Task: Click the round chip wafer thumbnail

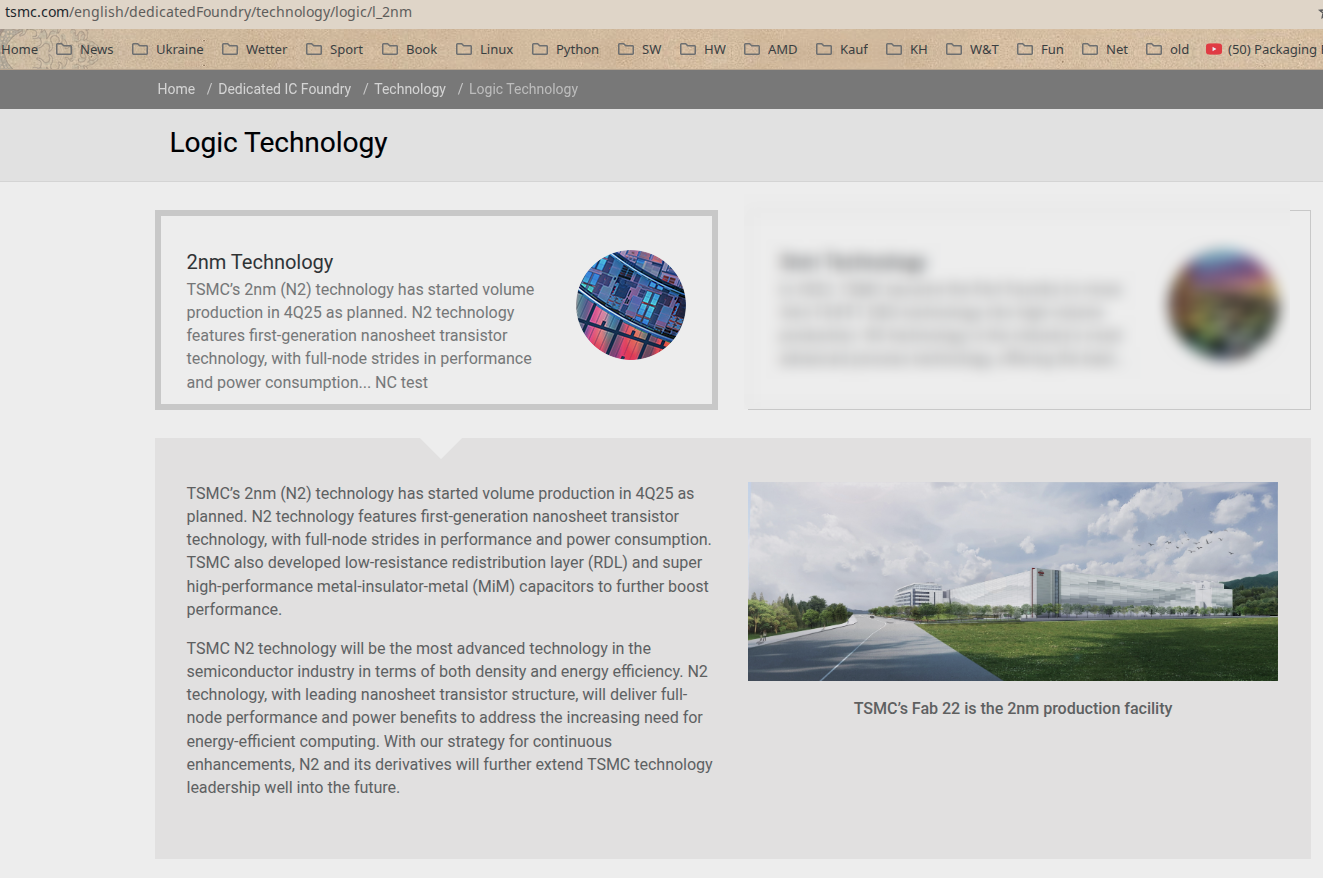Action: point(631,305)
